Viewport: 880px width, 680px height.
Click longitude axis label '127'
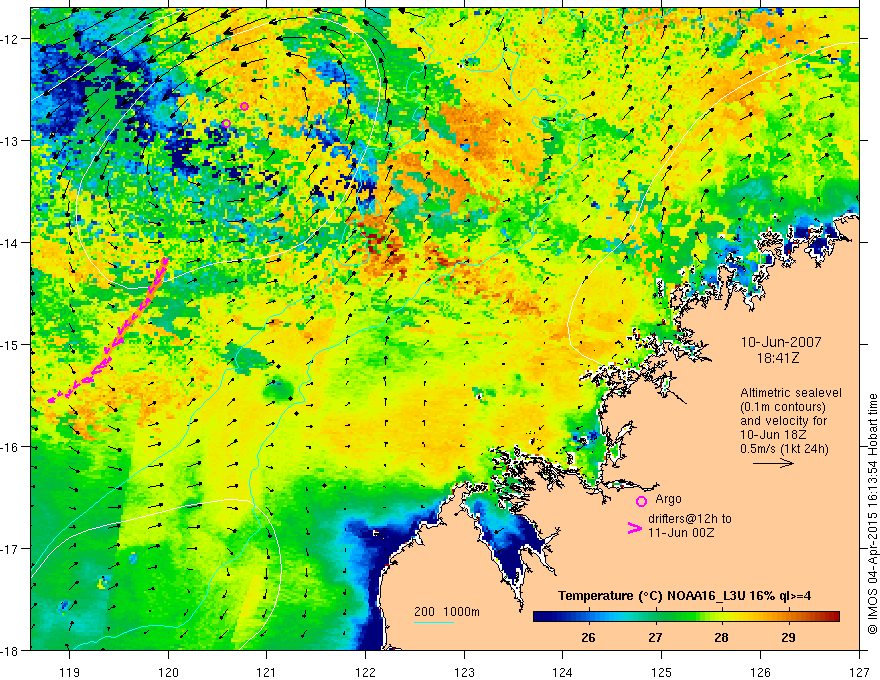tap(859, 672)
